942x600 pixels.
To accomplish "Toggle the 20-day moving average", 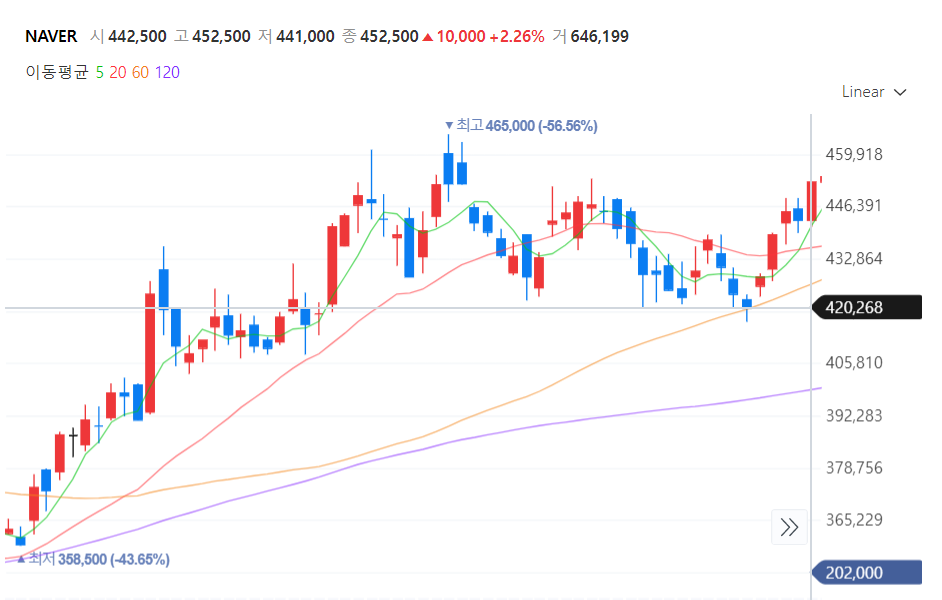I will (118, 73).
